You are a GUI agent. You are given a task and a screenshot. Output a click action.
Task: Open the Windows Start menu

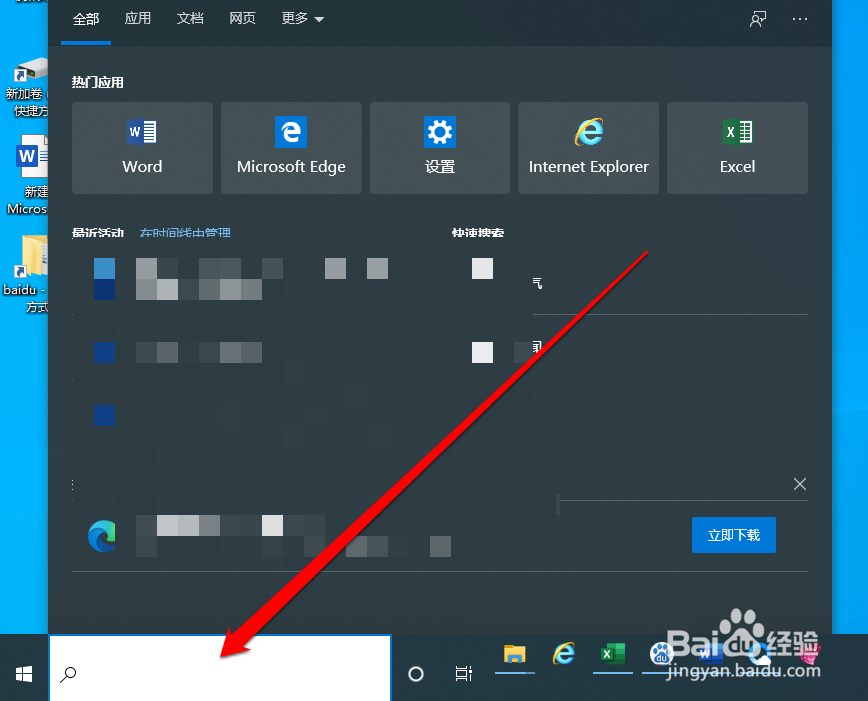click(x=24, y=674)
